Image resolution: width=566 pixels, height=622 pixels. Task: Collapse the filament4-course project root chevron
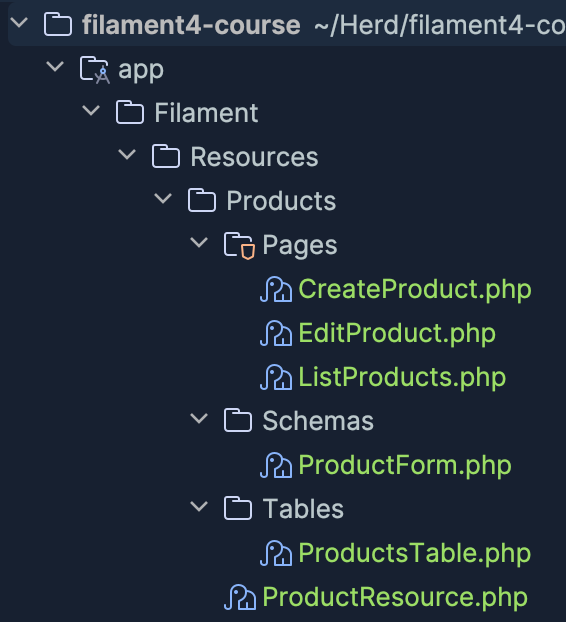click(x=19, y=22)
